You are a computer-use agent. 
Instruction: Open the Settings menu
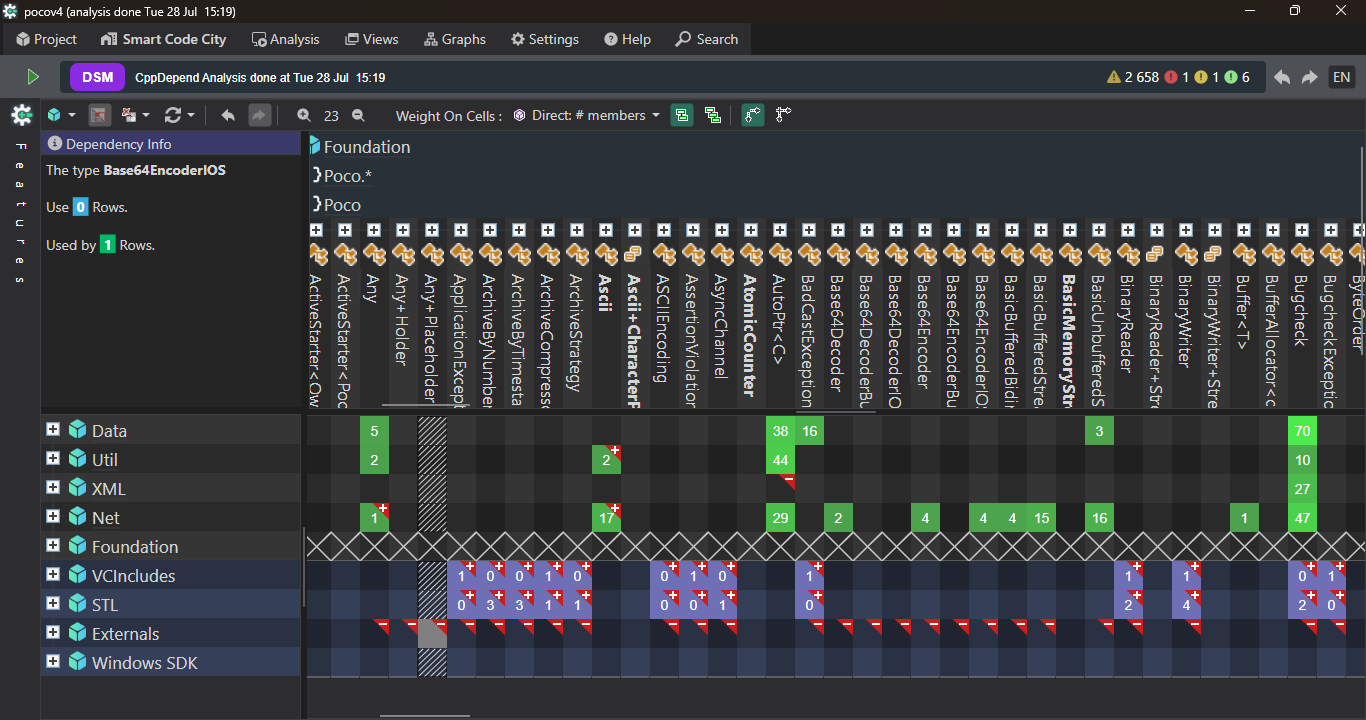point(545,39)
